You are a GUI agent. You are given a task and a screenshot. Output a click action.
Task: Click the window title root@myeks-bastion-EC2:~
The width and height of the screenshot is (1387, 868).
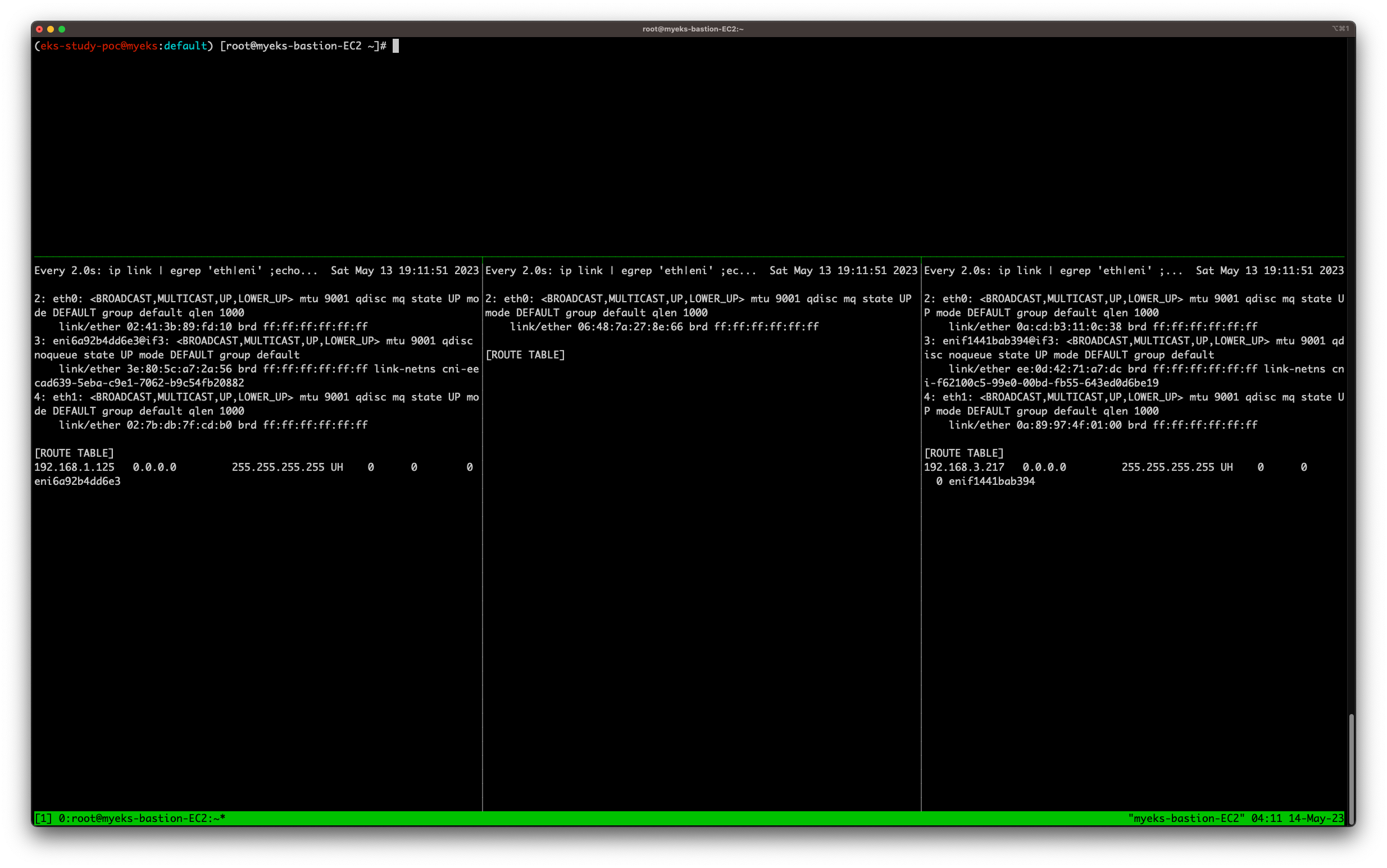pyautogui.click(x=693, y=29)
